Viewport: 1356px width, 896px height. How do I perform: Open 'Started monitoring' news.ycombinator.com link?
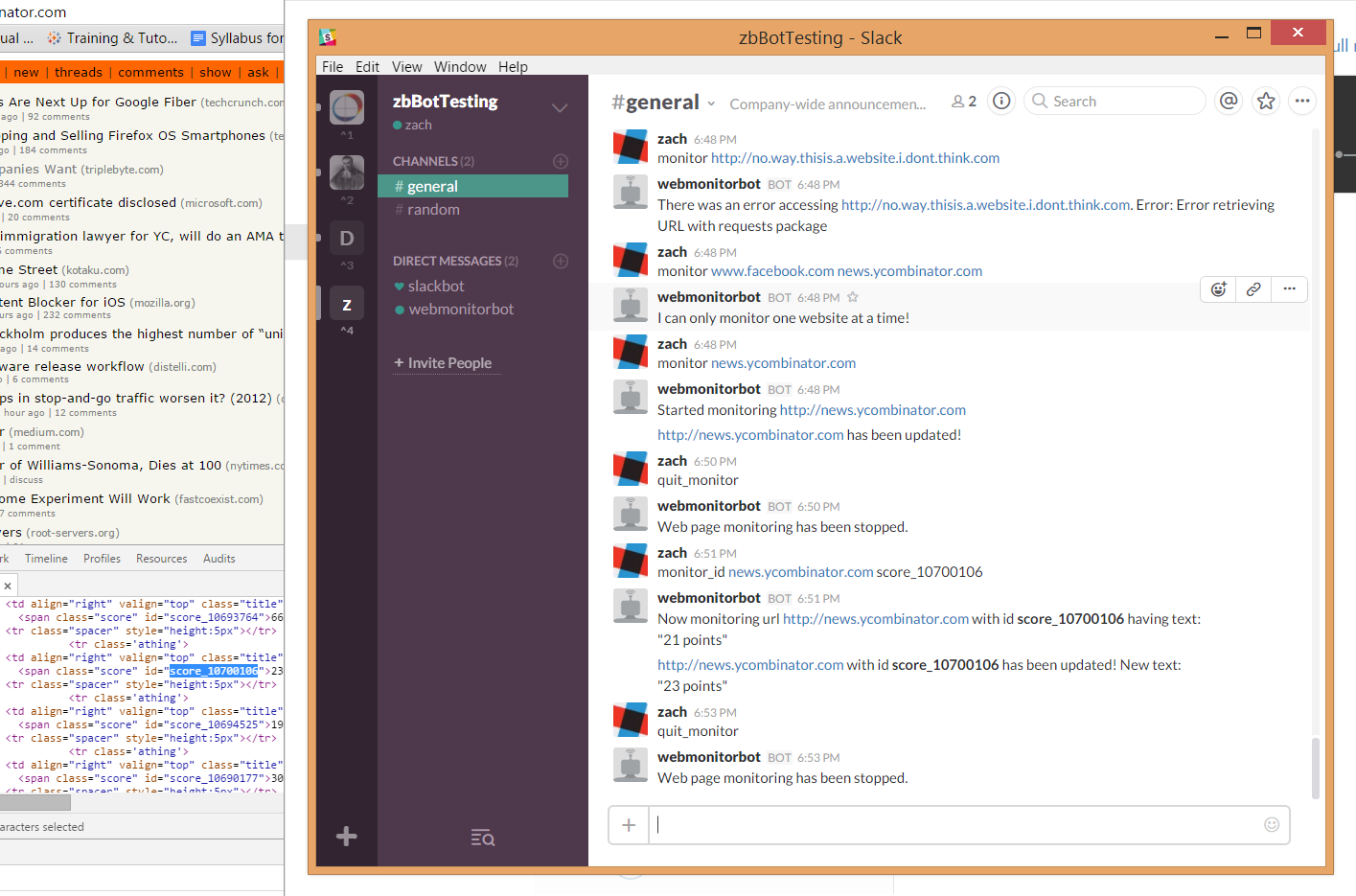pos(873,410)
